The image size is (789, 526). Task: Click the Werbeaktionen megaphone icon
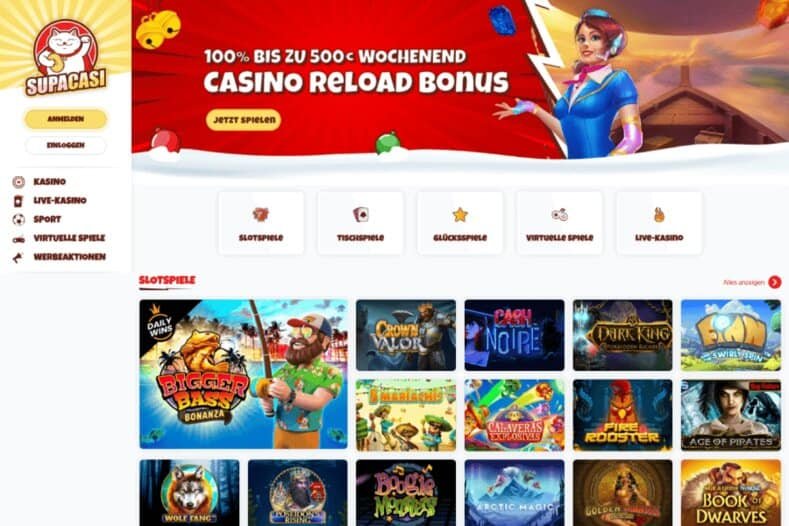point(19,257)
